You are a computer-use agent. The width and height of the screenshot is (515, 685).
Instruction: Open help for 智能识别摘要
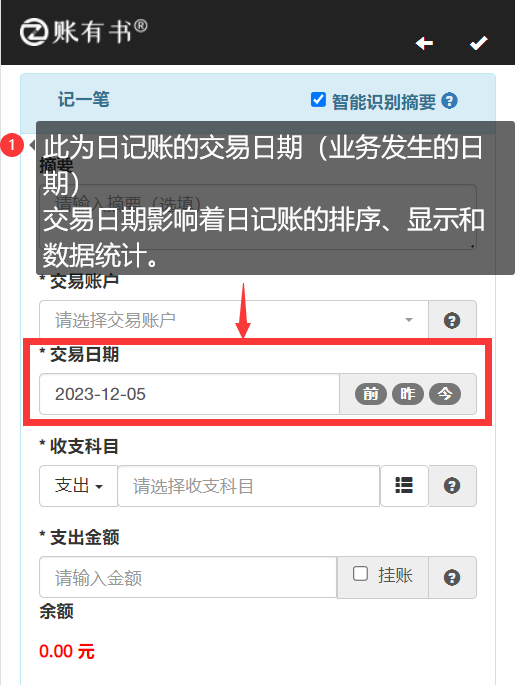click(449, 101)
